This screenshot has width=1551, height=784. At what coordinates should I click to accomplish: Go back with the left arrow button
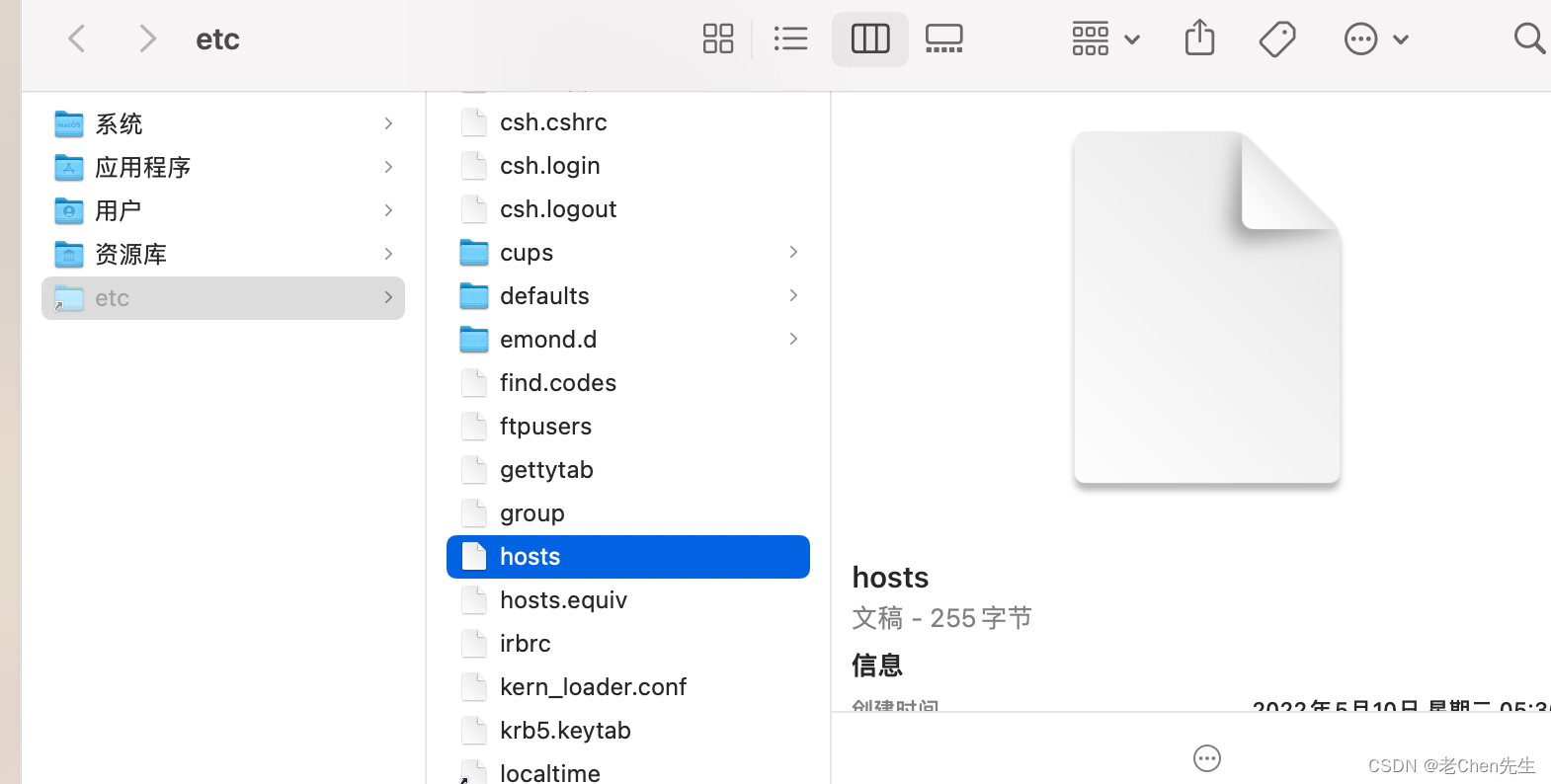(76, 39)
